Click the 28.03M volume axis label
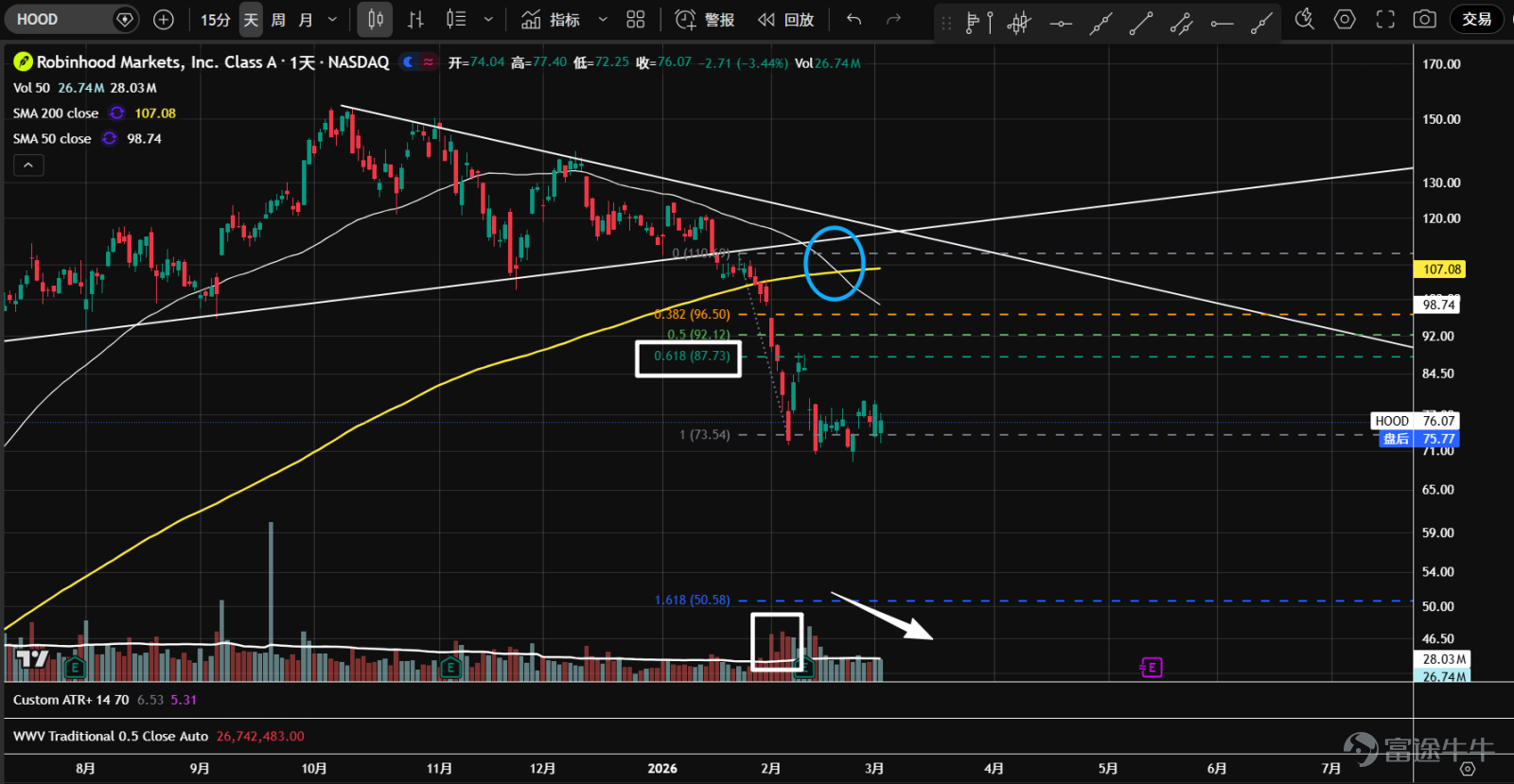Screen dimensions: 1514x784 coord(1442,659)
